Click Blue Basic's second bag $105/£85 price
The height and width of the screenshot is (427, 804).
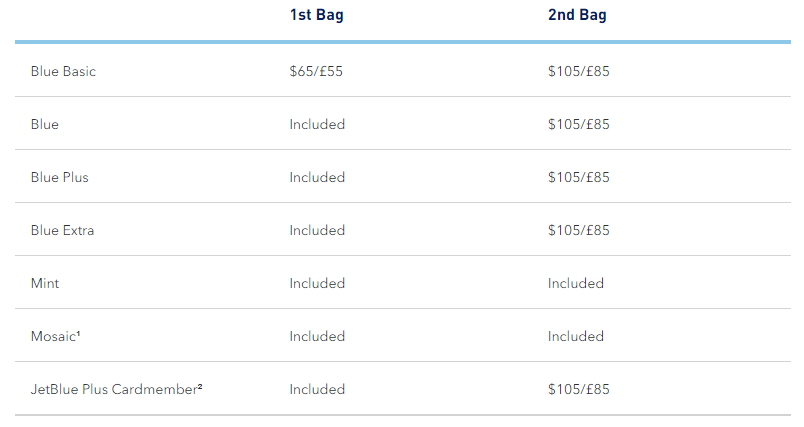[x=578, y=72]
